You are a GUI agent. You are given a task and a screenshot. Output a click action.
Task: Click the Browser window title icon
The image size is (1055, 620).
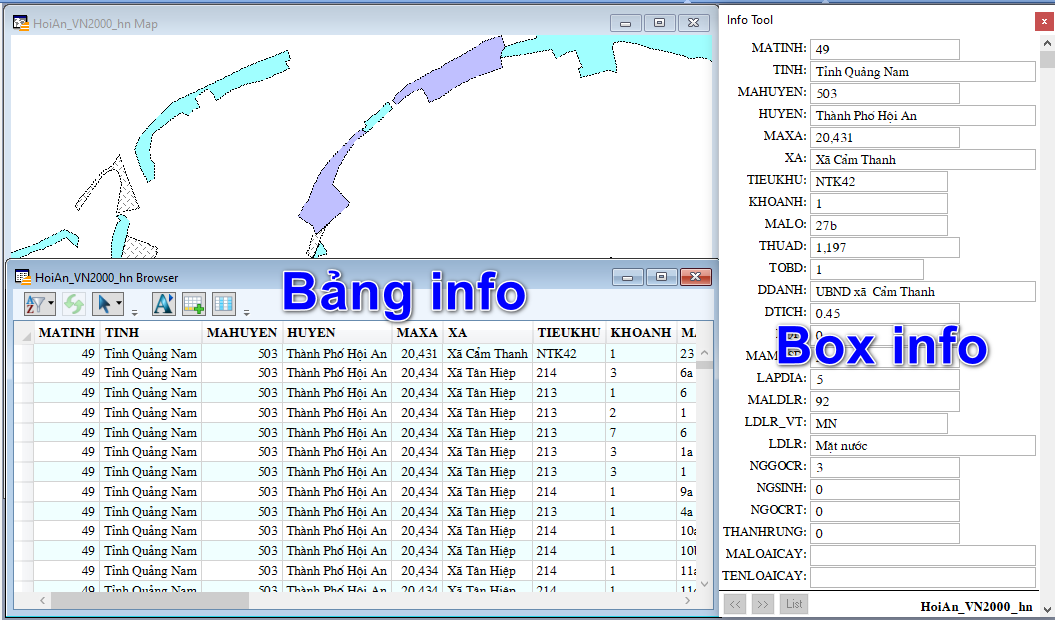coord(23,277)
